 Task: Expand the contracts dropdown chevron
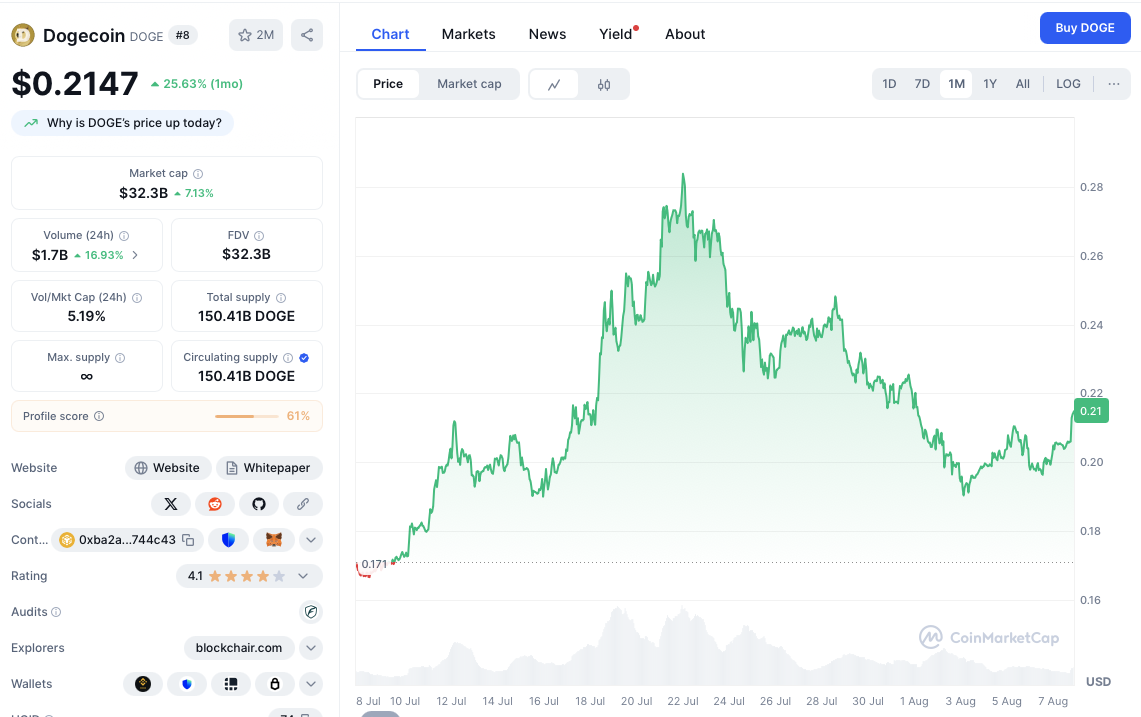tap(311, 539)
